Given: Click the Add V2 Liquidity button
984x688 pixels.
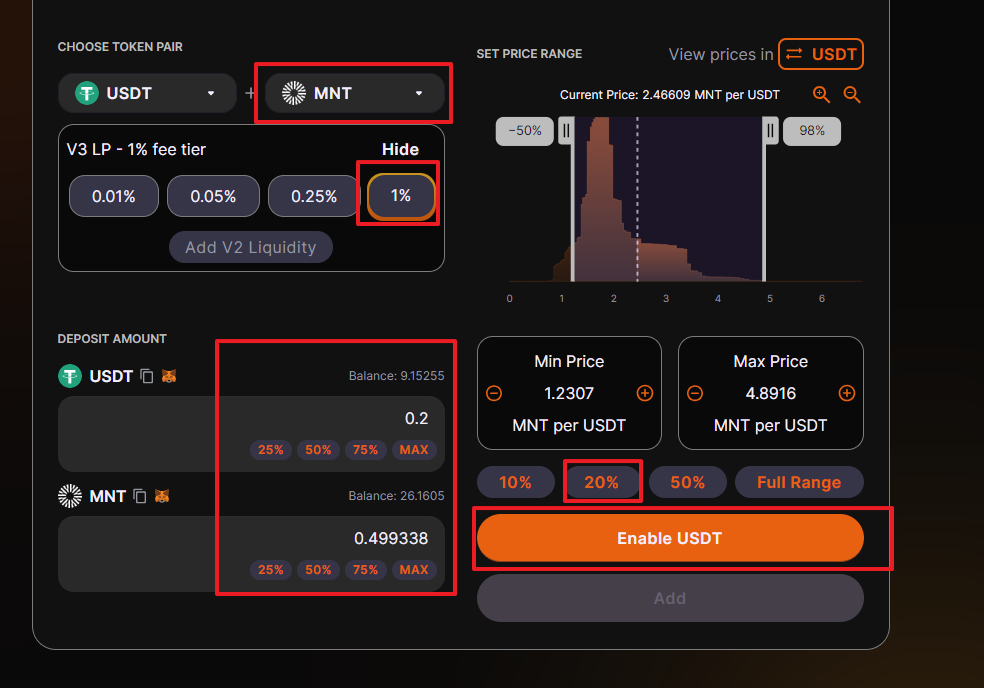Looking at the screenshot, I should (x=250, y=247).
